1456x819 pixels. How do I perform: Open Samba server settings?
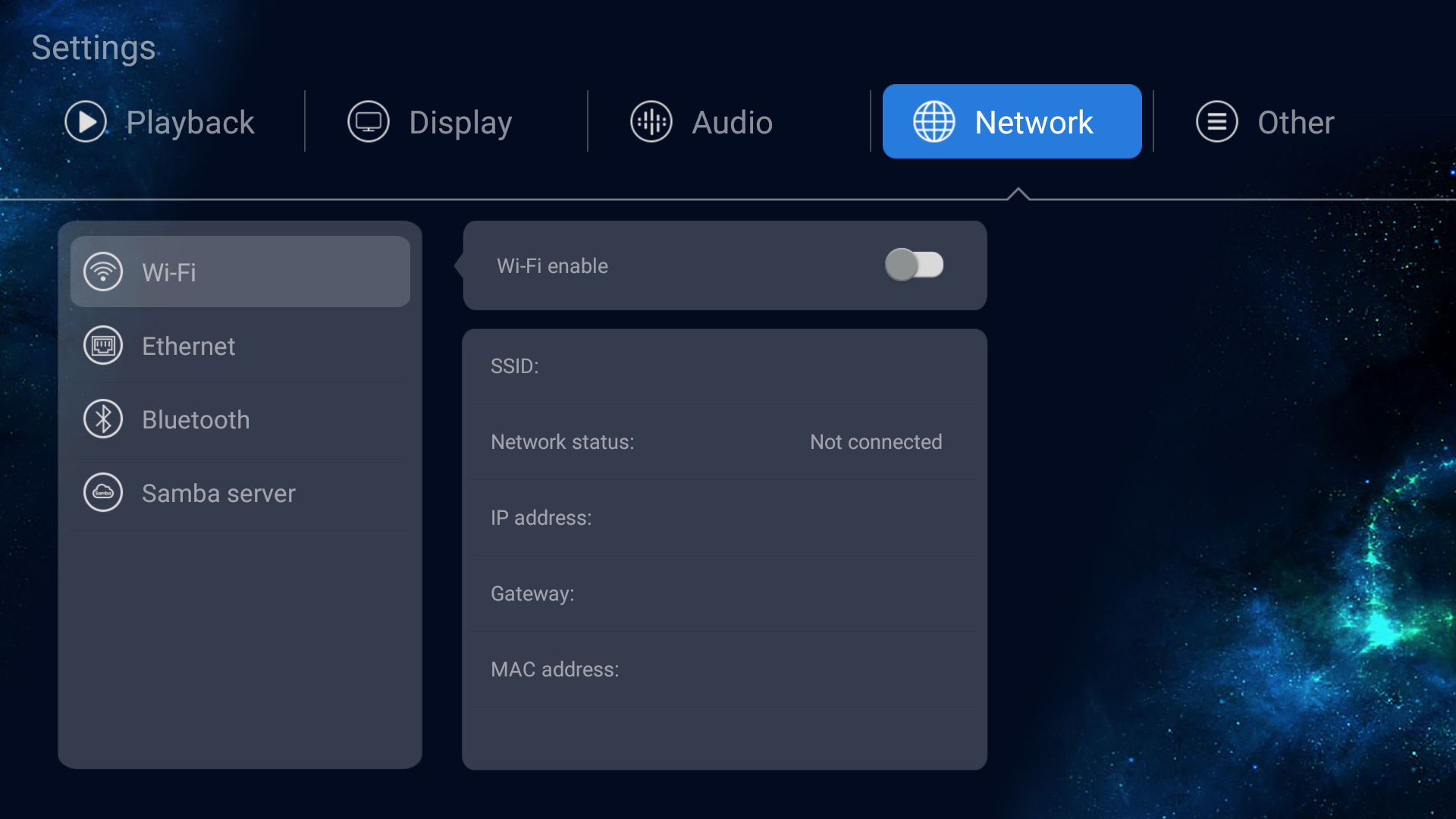[x=240, y=493]
